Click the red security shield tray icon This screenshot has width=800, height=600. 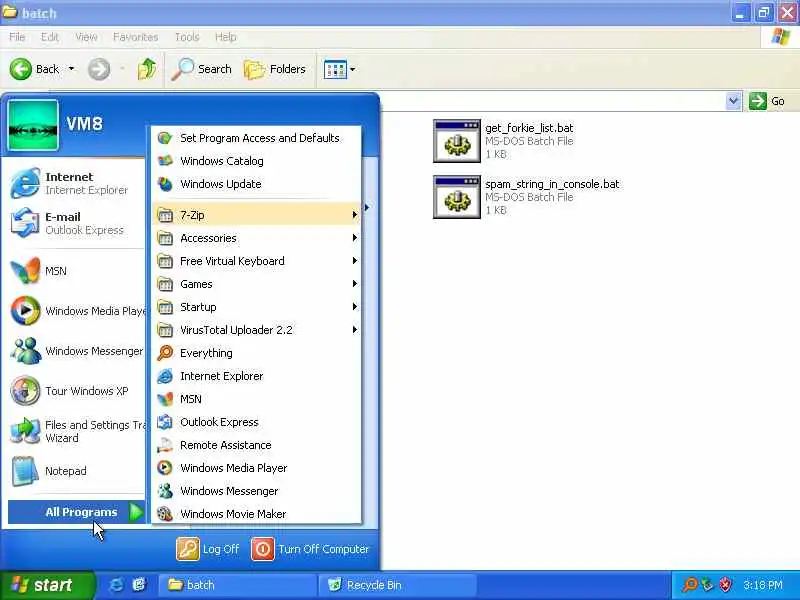[x=725, y=585]
